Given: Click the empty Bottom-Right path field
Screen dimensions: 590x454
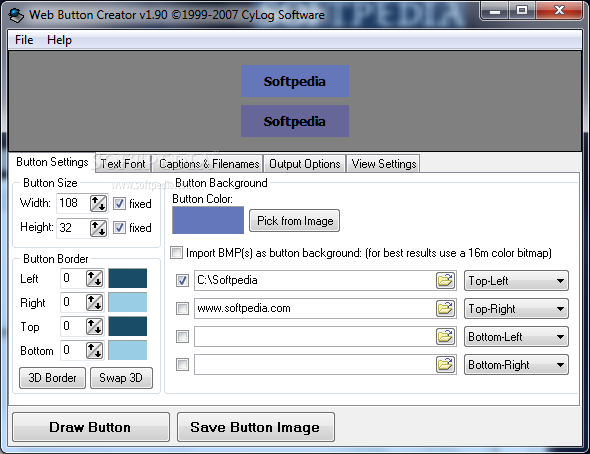Looking at the screenshot, I should pyautogui.click(x=315, y=364).
